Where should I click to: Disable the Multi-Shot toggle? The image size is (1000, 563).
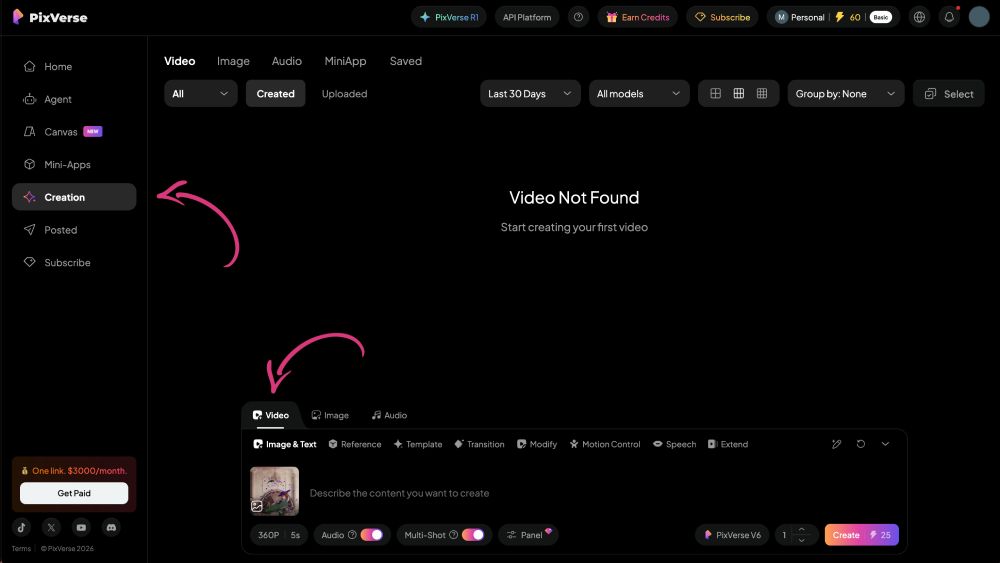tap(473, 535)
